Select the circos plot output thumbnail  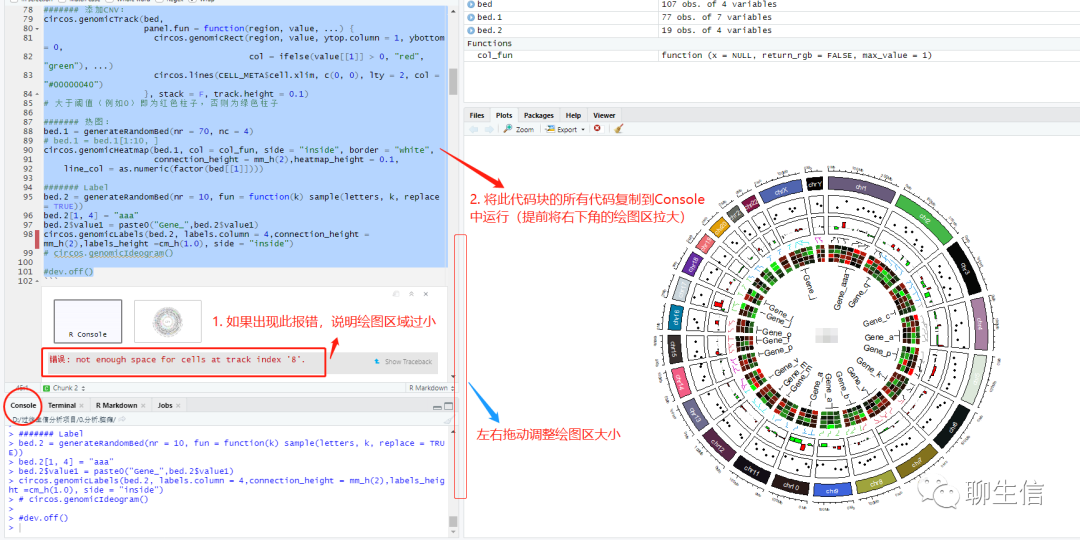point(167,322)
